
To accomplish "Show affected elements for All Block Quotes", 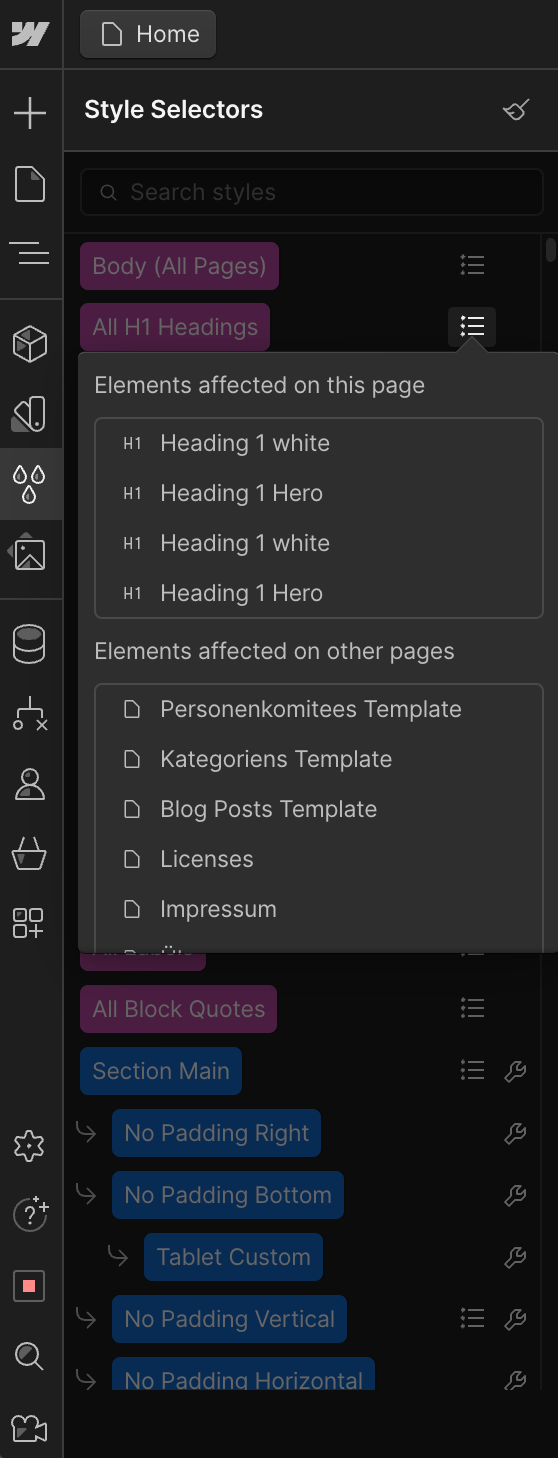I will pos(472,1009).
